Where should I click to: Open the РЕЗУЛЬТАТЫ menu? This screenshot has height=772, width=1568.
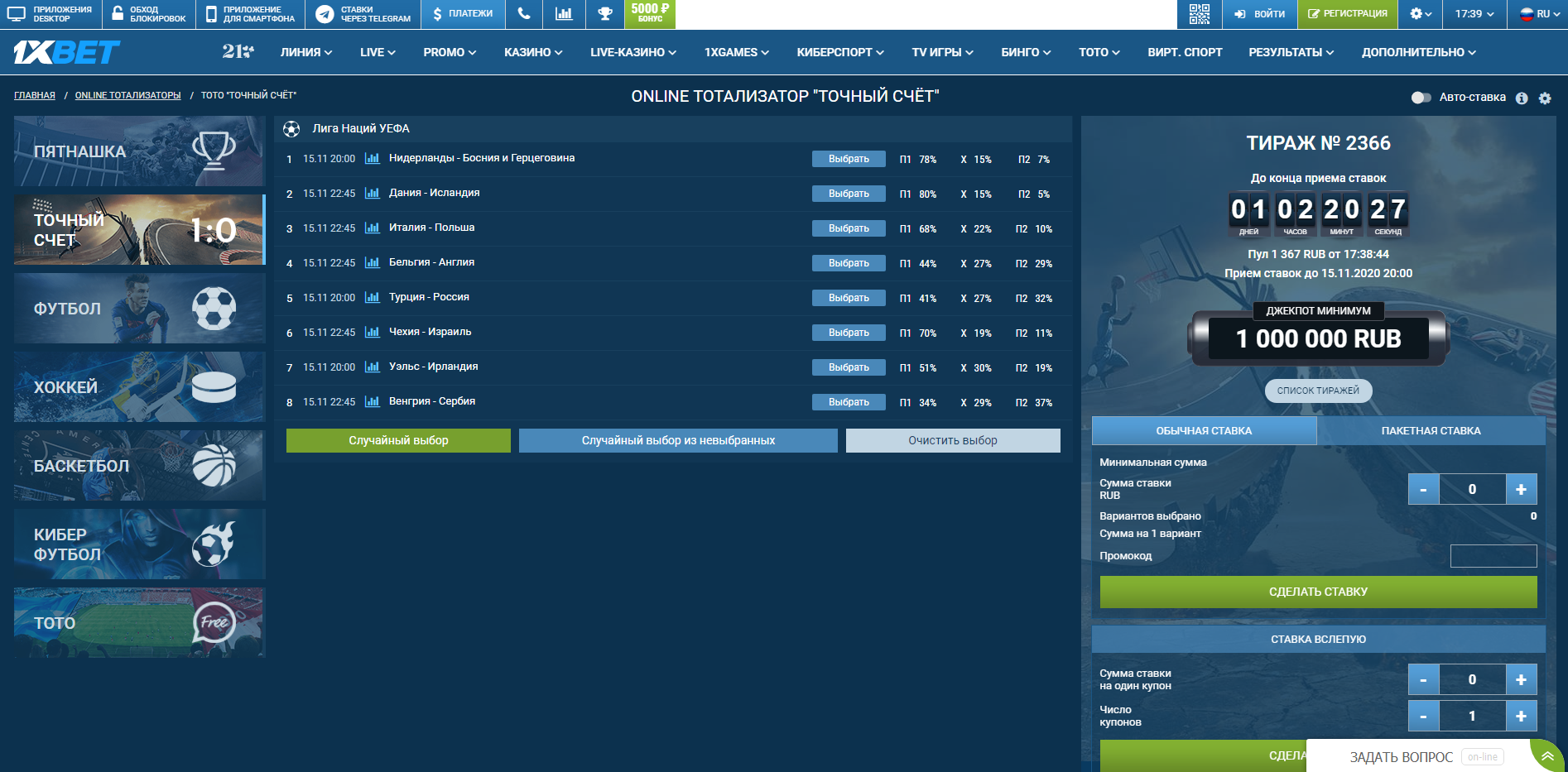click(1291, 52)
